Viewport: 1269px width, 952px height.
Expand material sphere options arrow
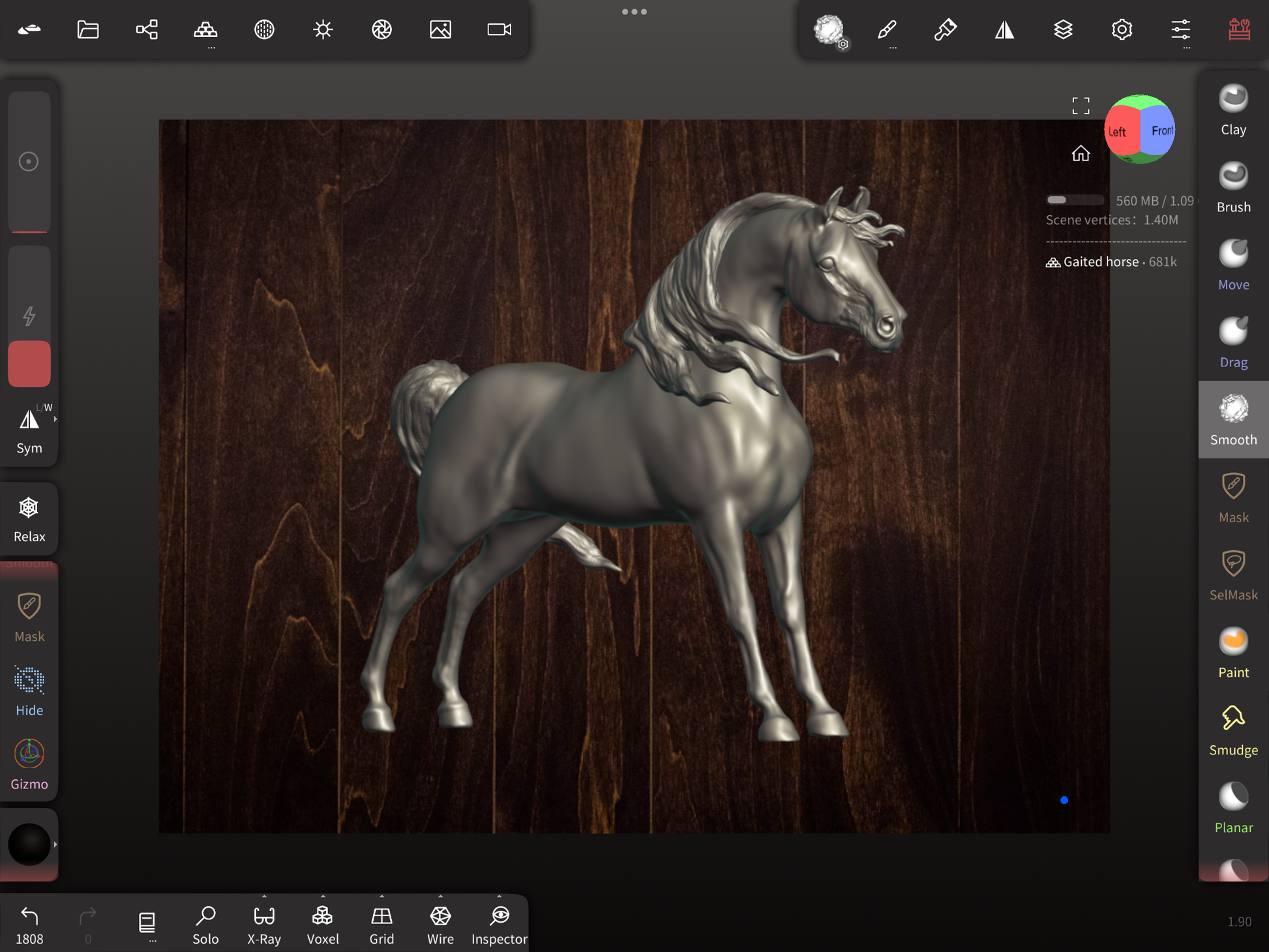pos(55,844)
